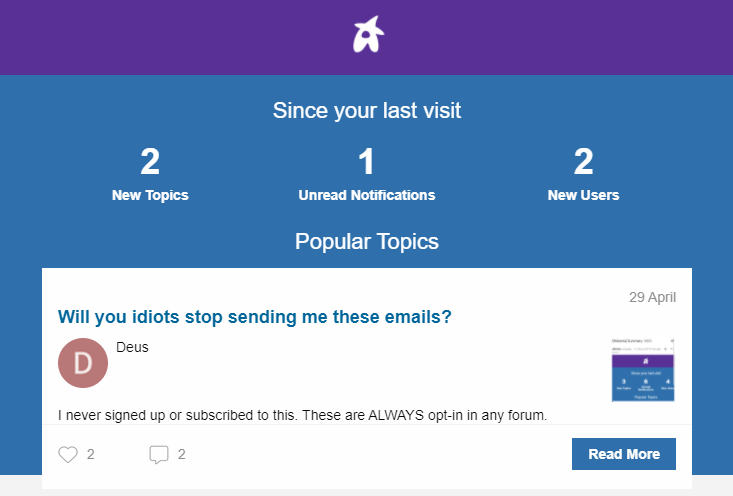Open the Deus avatar circle

coord(83,364)
